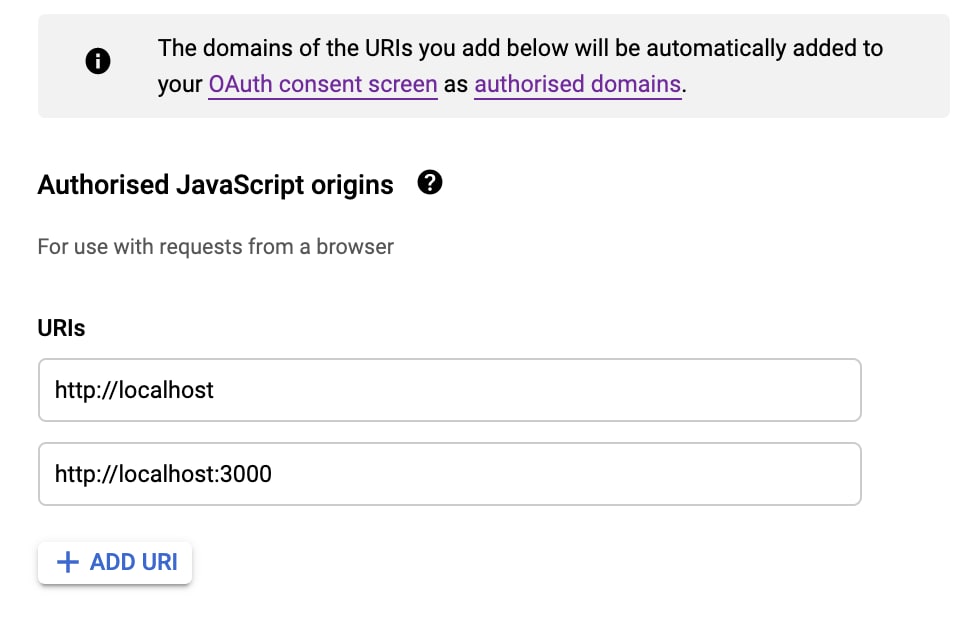This screenshot has width=962, height=628.
Task: Click the word 'your' before OAuth link
Action: 180,85
